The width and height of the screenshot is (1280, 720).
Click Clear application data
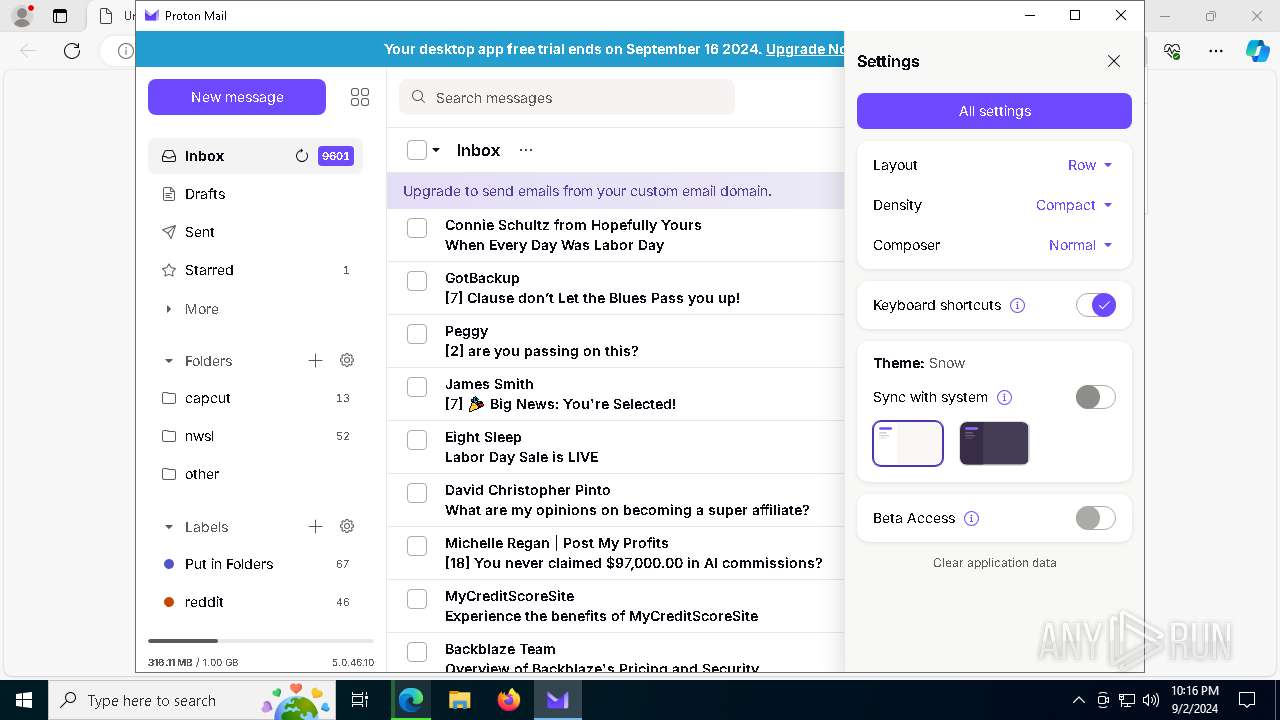(x=994, y=563)
